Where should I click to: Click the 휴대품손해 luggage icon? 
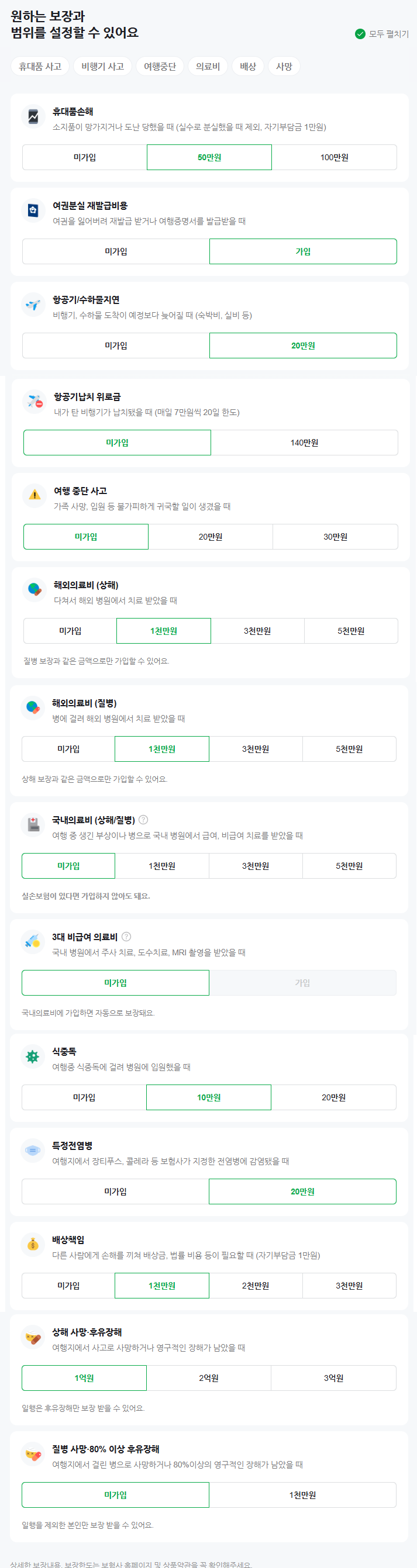click(x=33, y=116)
